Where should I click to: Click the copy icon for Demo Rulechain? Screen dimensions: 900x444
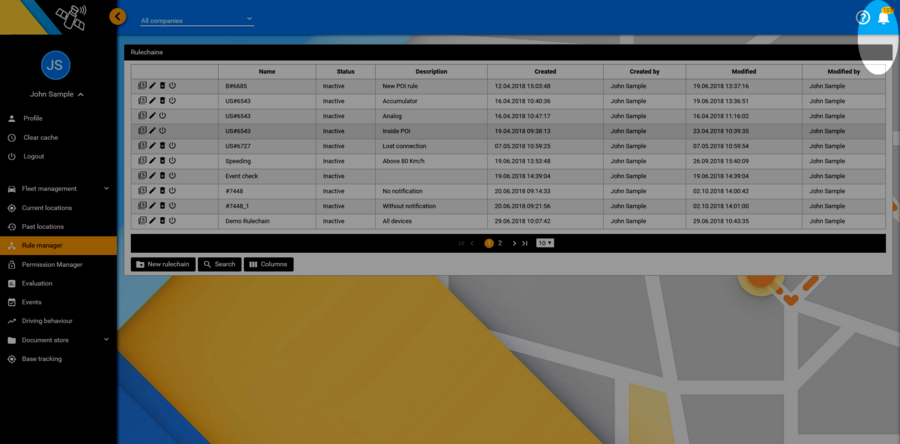pyautogui.click(x=143, y=221)
